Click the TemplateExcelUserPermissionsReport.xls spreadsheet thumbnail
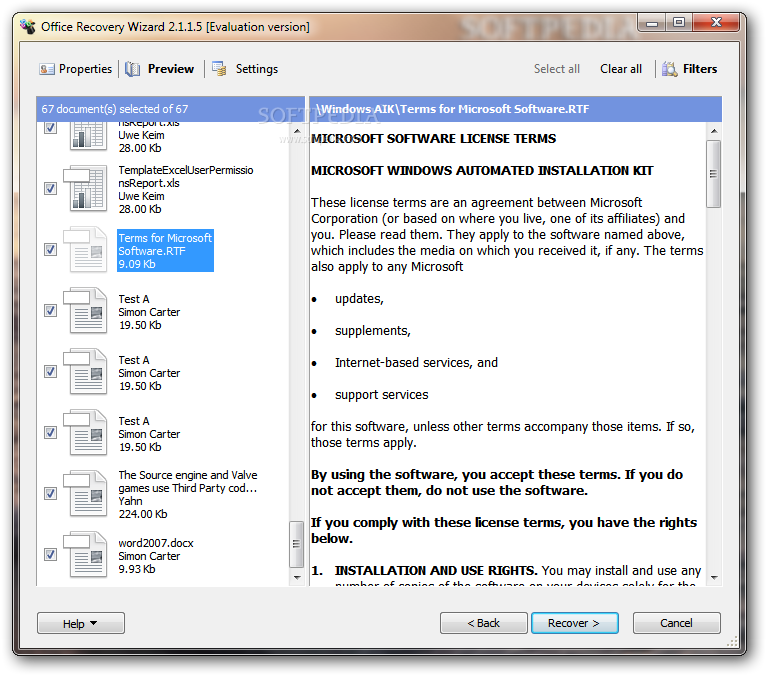Viewport: 767px width, 676px height. tap(85, 188)
